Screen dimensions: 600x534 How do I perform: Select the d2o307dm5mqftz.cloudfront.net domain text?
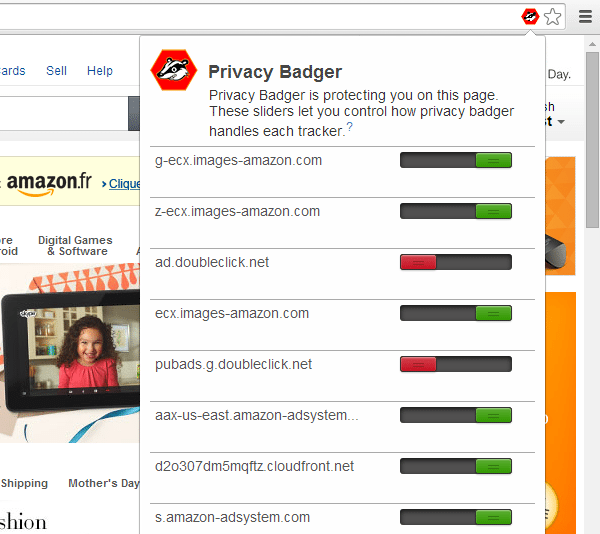pos(254,467)
